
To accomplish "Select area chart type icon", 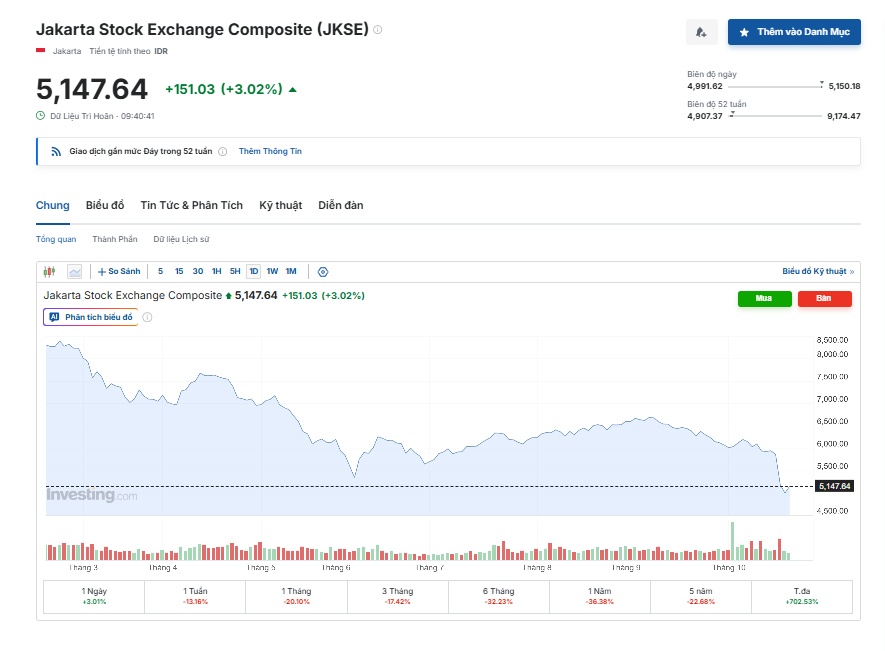I will pyautogui.click(x=75, y=272).
